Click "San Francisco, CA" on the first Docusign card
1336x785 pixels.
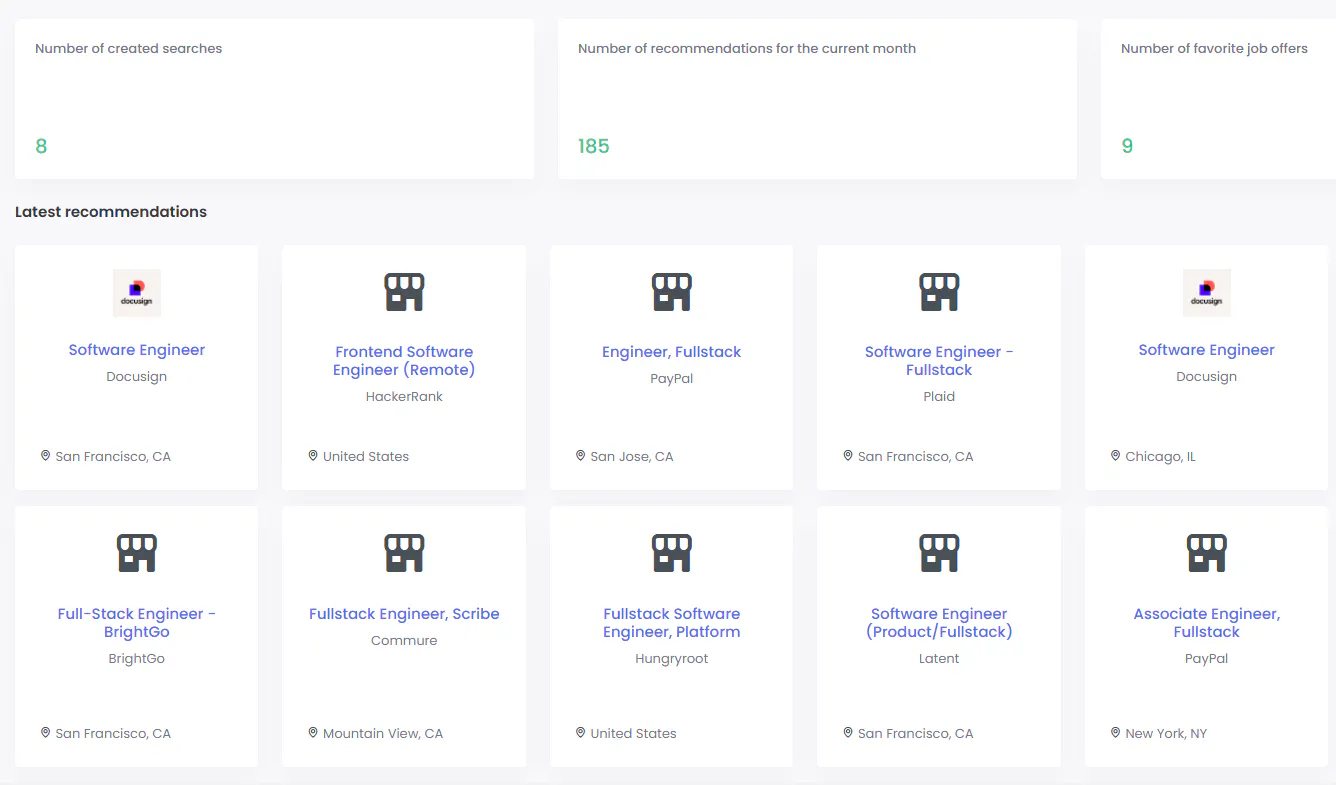pyautogui.click(x=113, y=457)
